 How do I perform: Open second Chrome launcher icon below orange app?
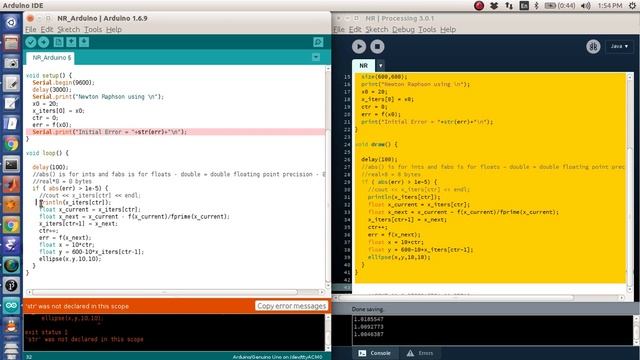pyautogui.click(x=11, y=225)
